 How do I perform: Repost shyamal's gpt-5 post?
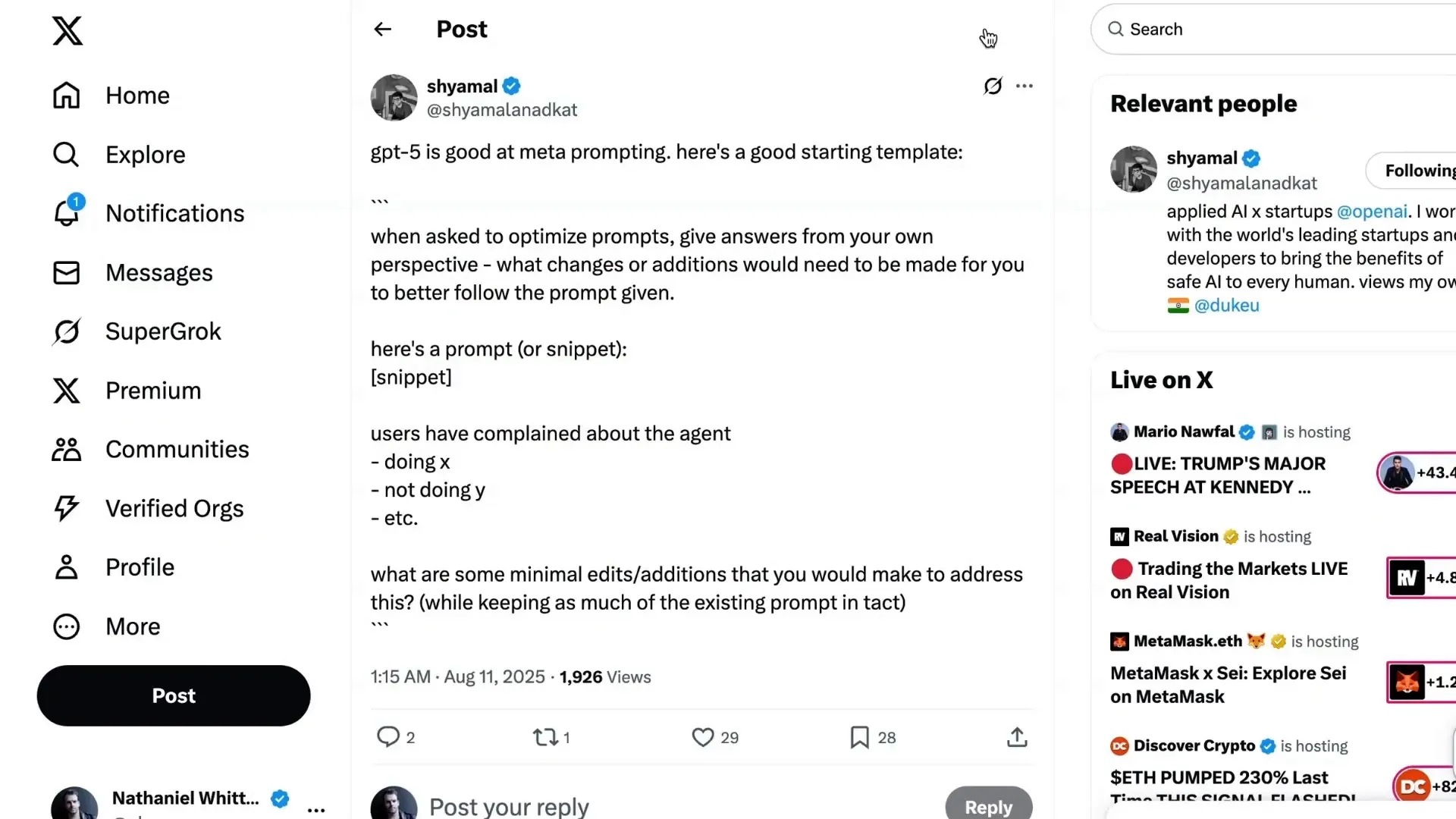point(544,736)
